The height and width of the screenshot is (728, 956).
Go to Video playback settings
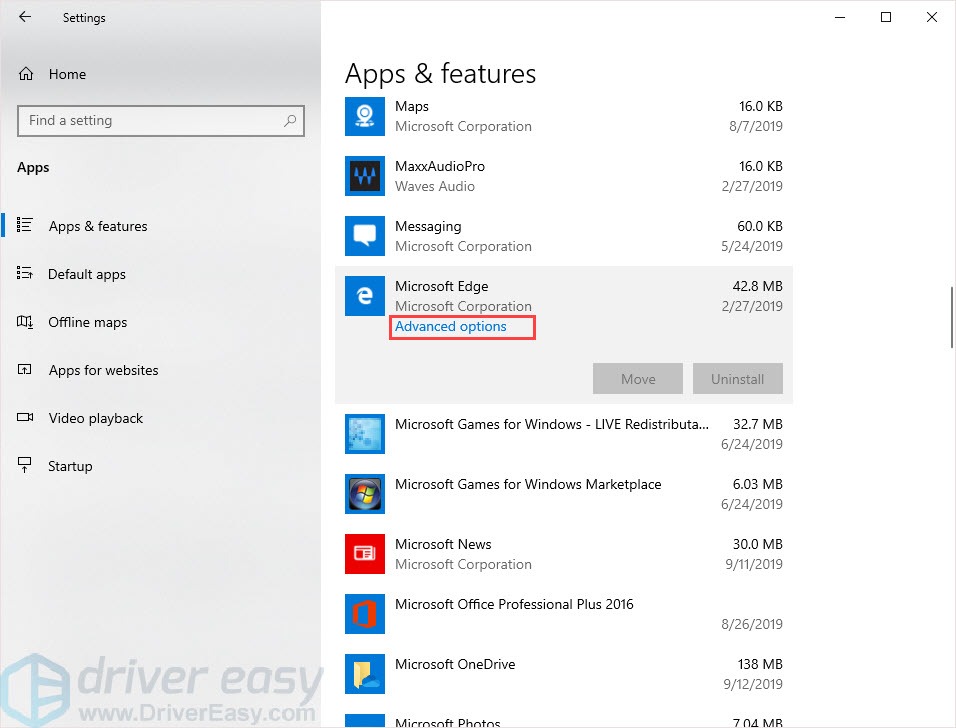[95, 418]
